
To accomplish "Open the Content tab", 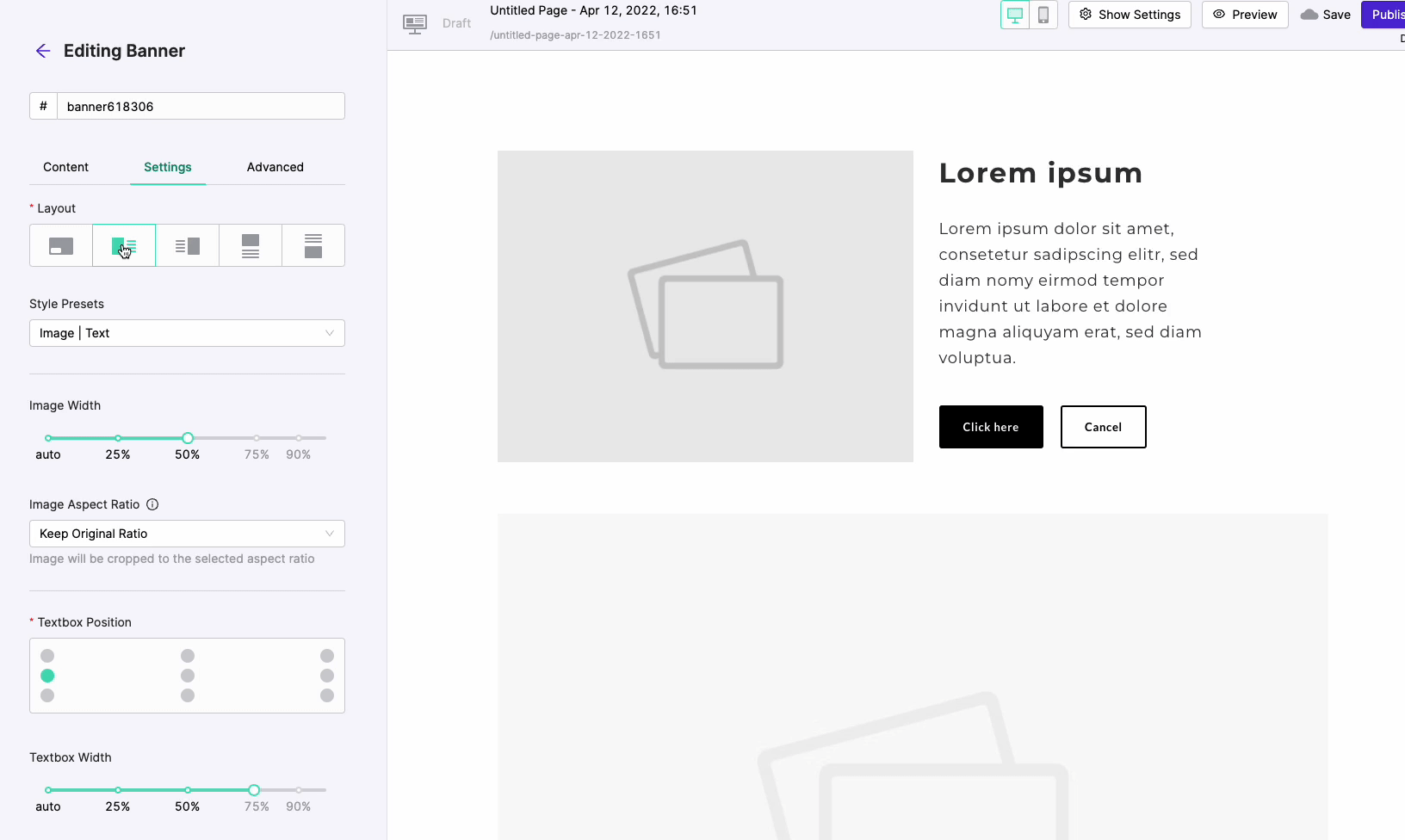I will coord(66,167).
